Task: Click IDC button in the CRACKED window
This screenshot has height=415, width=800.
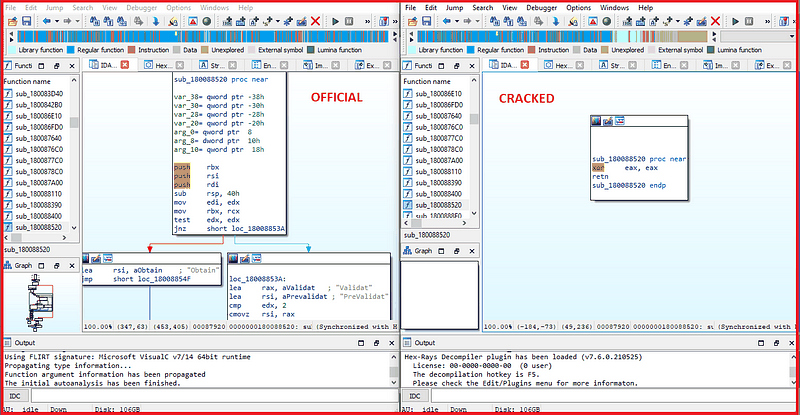Action: click(415, 396)
